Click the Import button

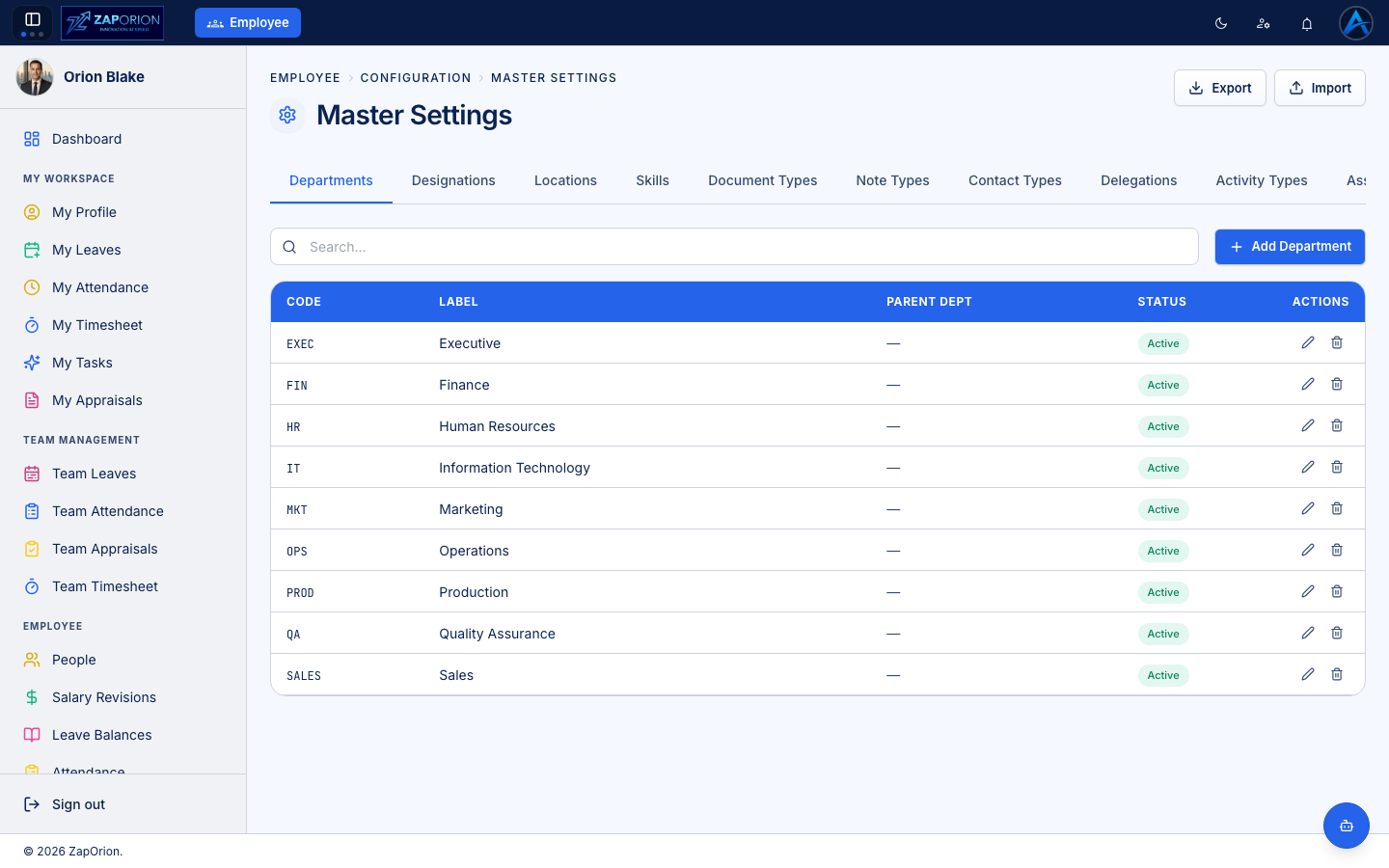tap(1320, 88)
